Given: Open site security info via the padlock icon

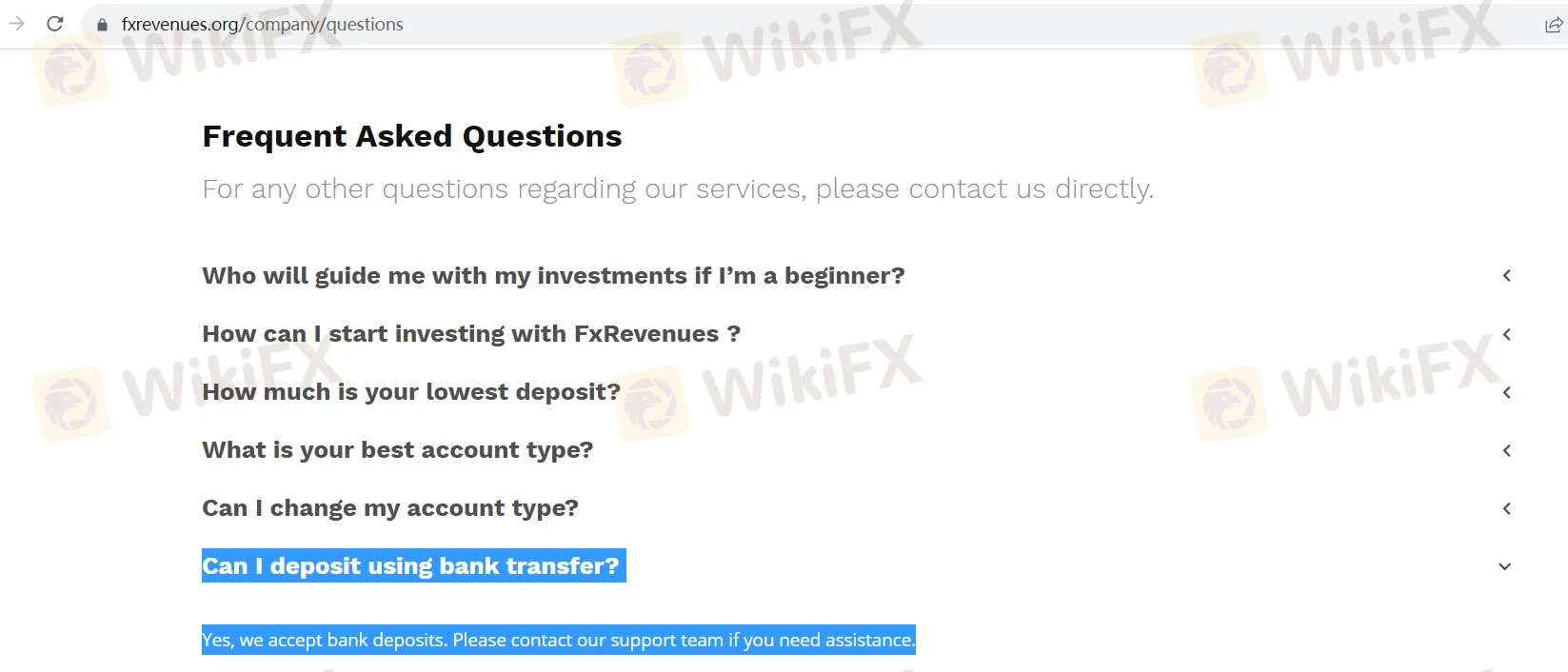Looking at the screenshot, I should point(101,24).
